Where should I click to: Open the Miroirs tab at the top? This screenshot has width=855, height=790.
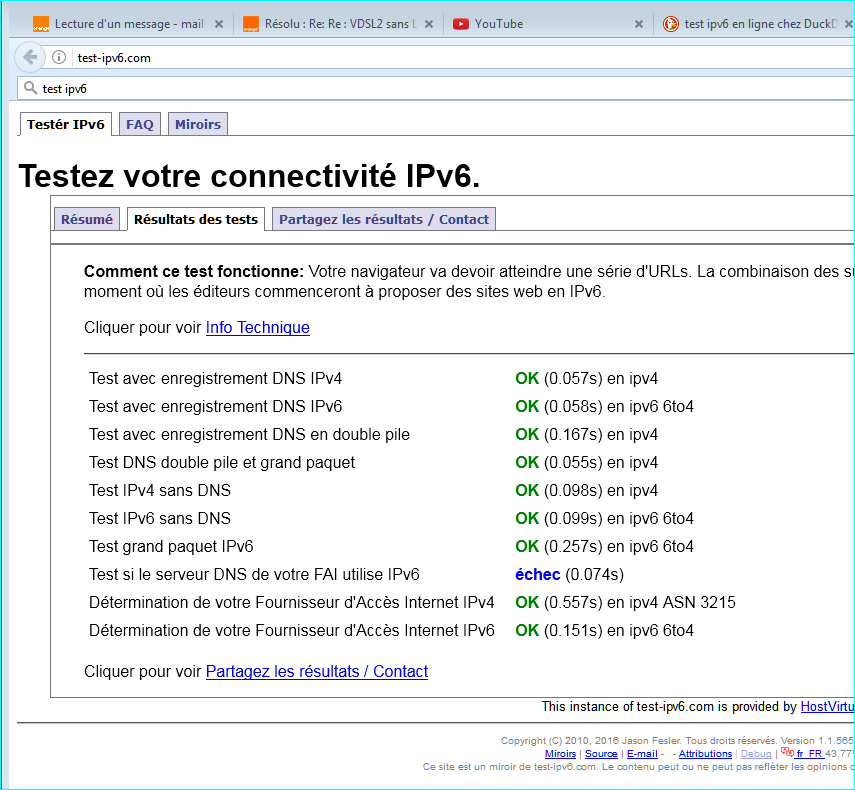coord(196,124)
